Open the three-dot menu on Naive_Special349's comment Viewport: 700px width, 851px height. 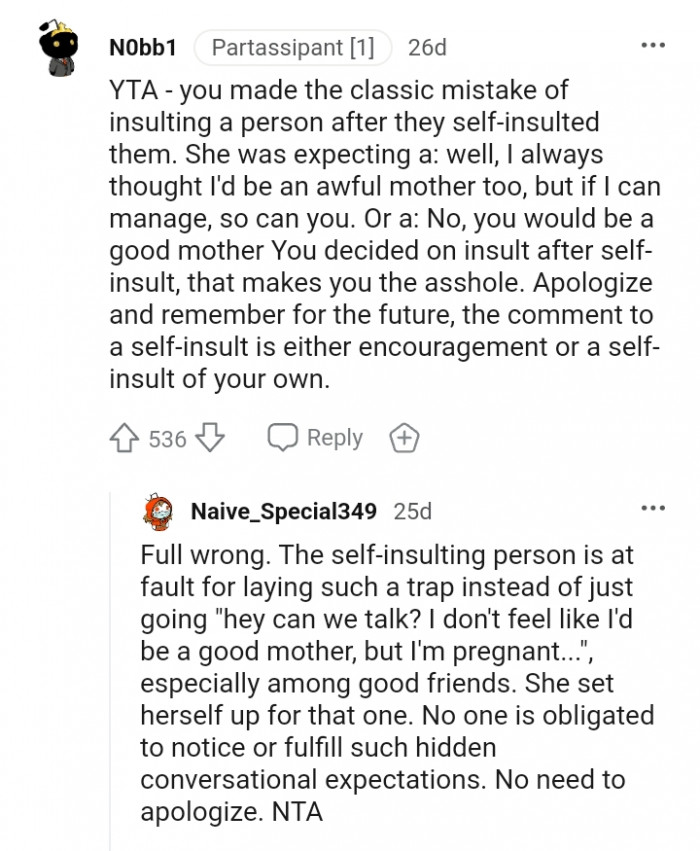(x=654, y=507)
